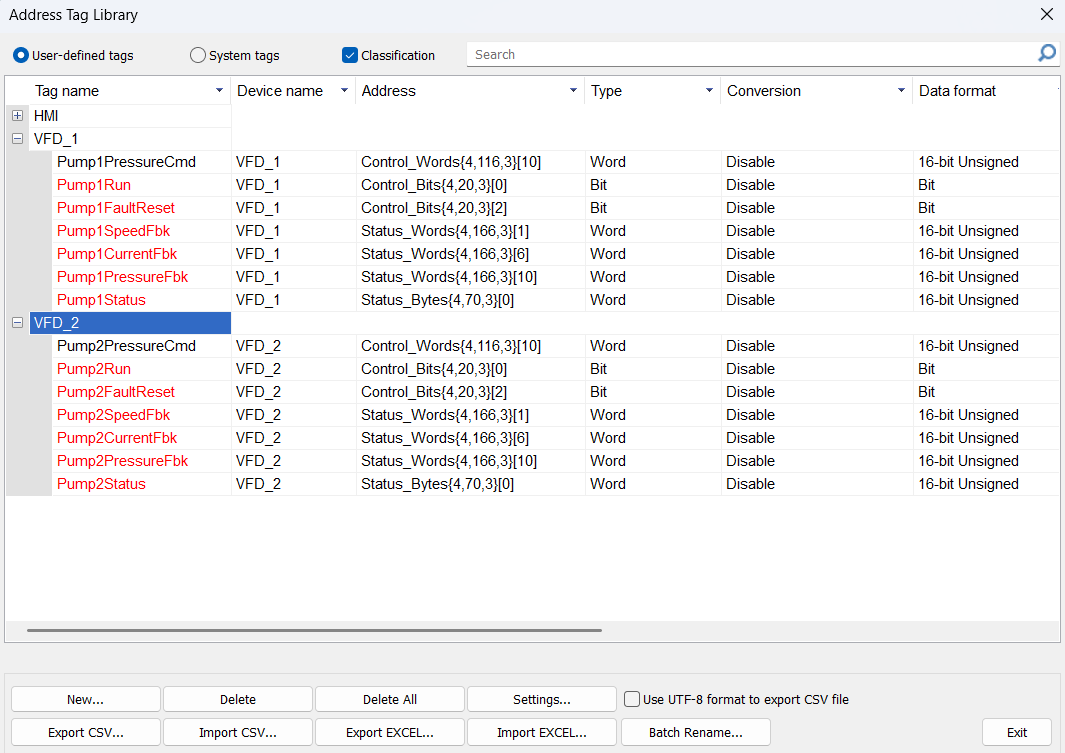Click inside the Search input field

750,55
